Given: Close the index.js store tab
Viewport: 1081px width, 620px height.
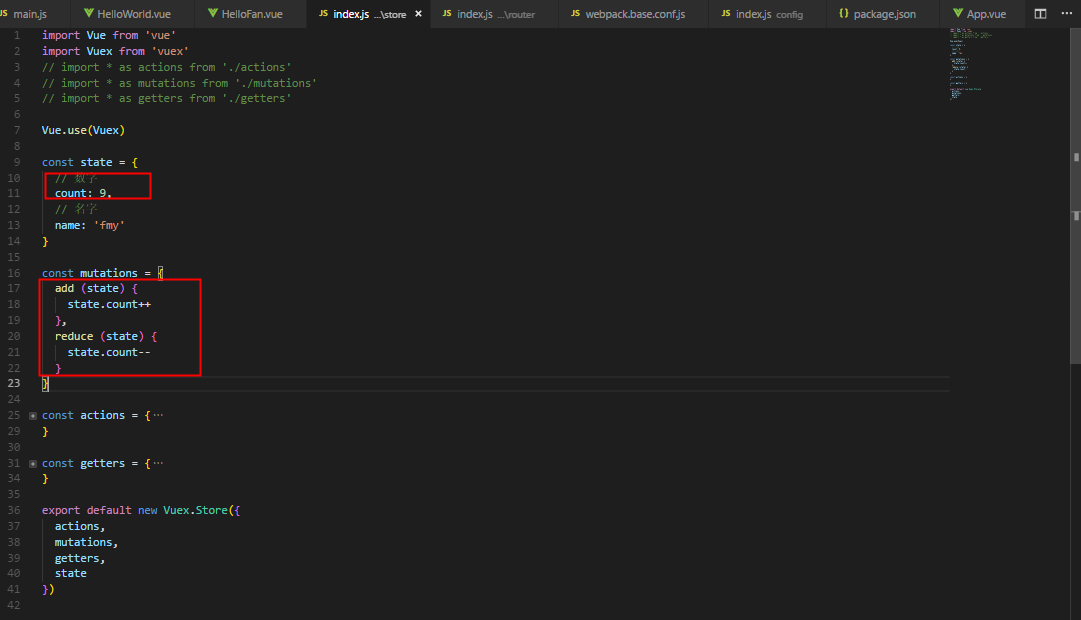Looking at the screenshot, I should 418,14.
